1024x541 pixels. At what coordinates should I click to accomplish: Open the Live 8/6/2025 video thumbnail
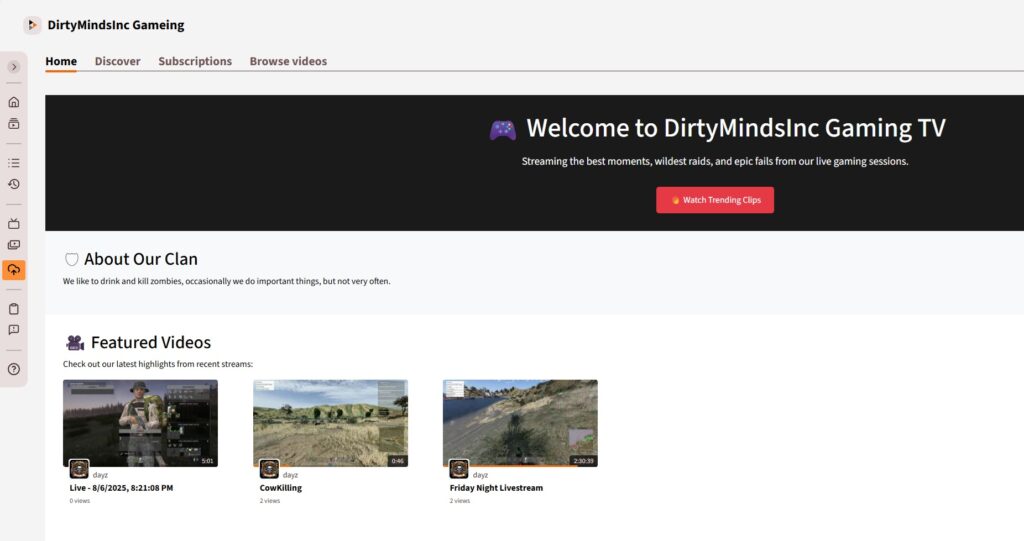tap(140, 423)
